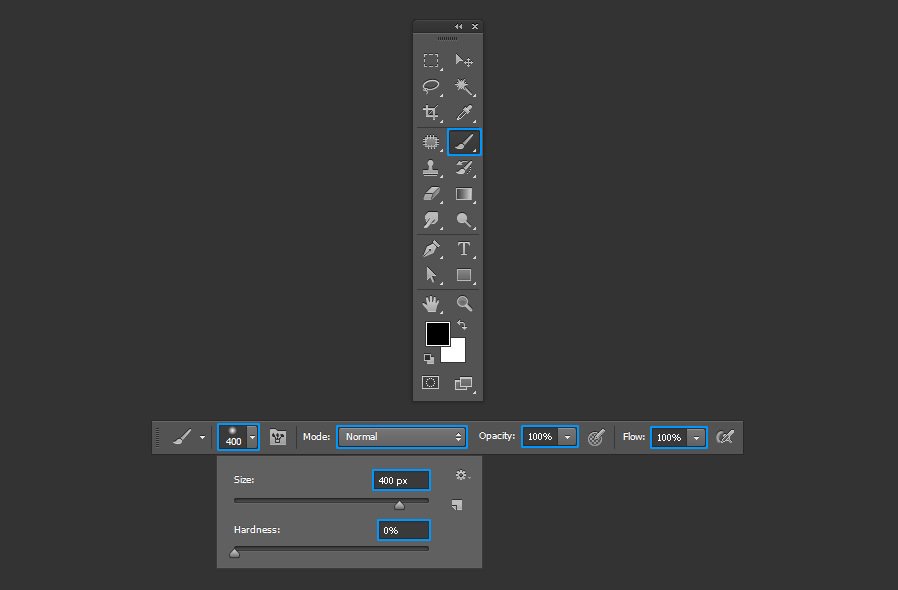The image size is (898, 590).
Task: Select the Gradient tool
Action: (x=464, y=194)
